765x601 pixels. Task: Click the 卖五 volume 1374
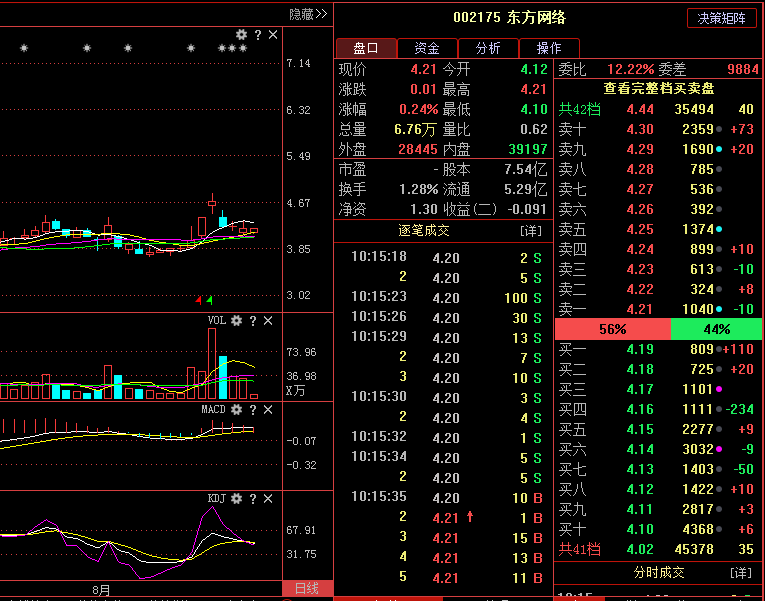point(698,229)
